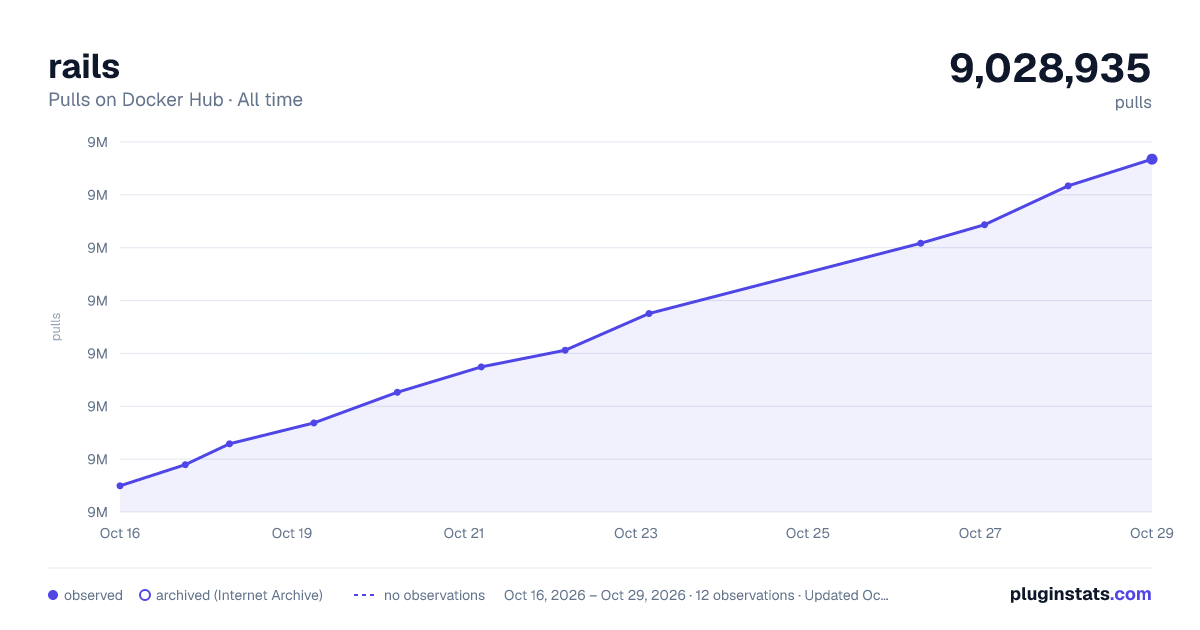Select the 'no observations' legend label

click(434, 595)
